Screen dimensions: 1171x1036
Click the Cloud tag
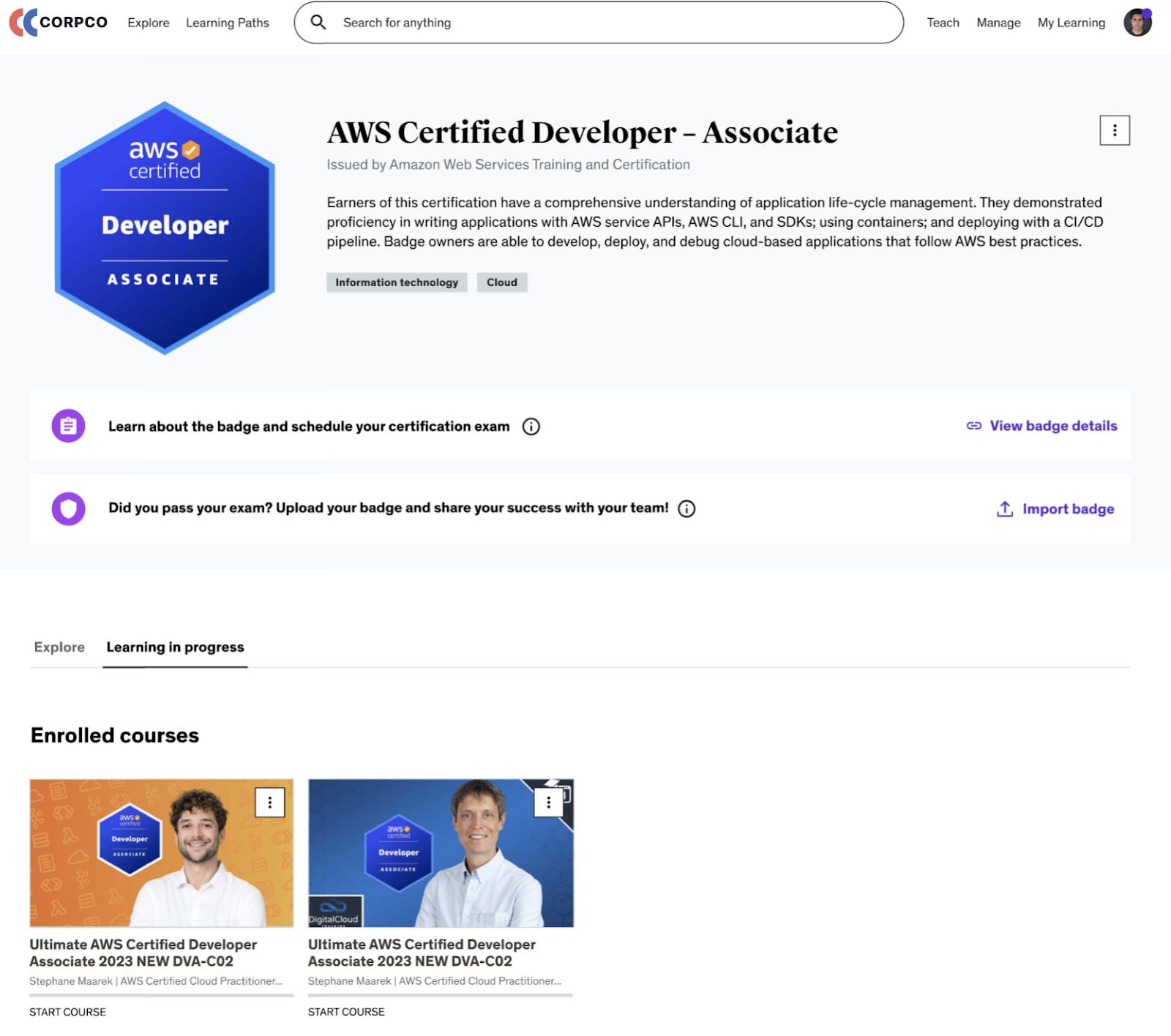click(502, 282)
